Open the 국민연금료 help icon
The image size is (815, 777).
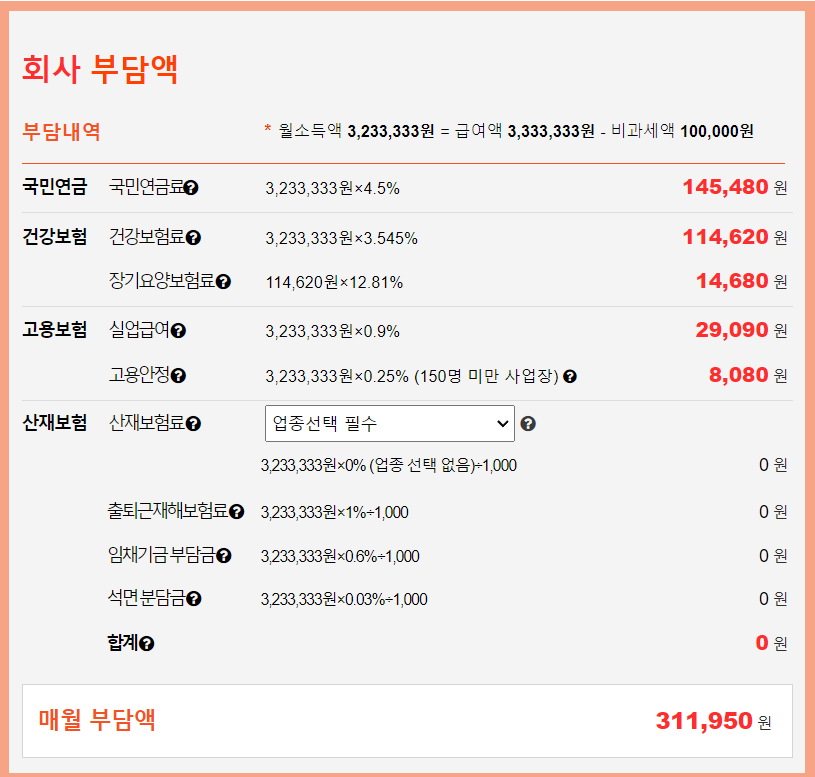pyautogui.click(x=192, y=187)
